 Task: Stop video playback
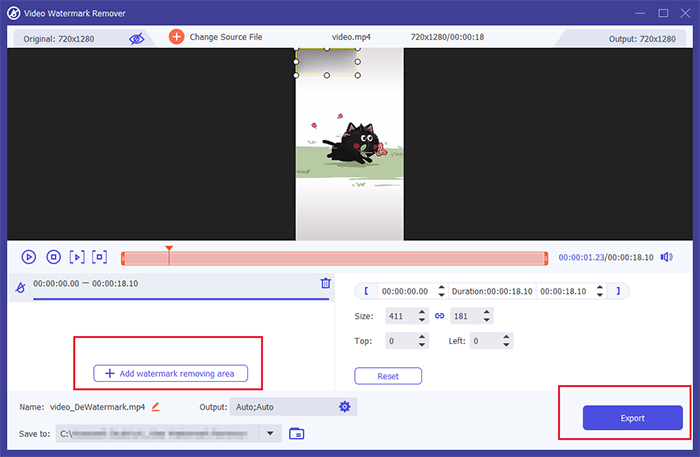click(x=54, y=257)
